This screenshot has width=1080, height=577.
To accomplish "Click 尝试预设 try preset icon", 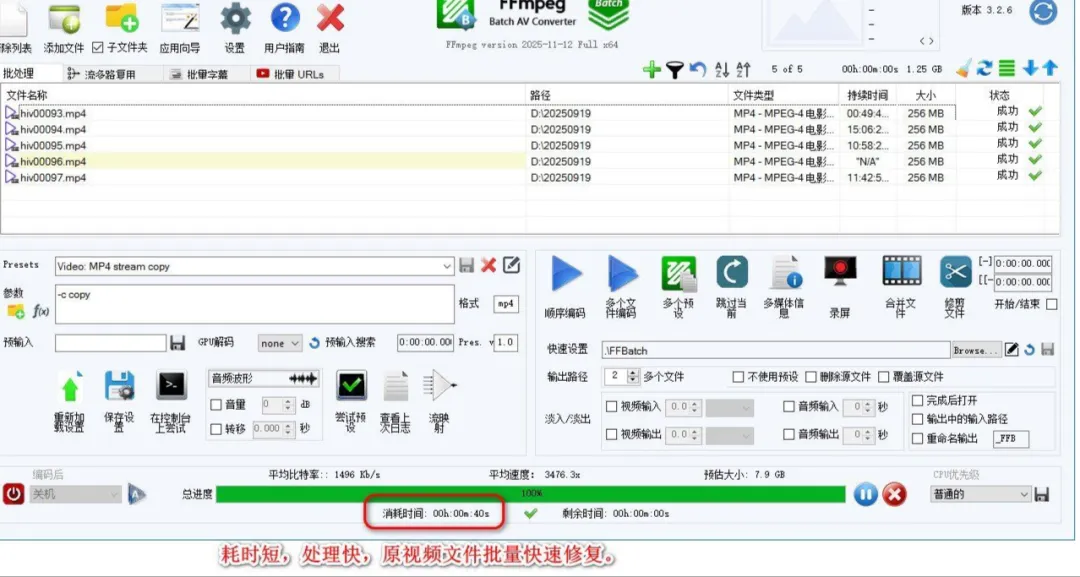I will [x=351, y=386].
